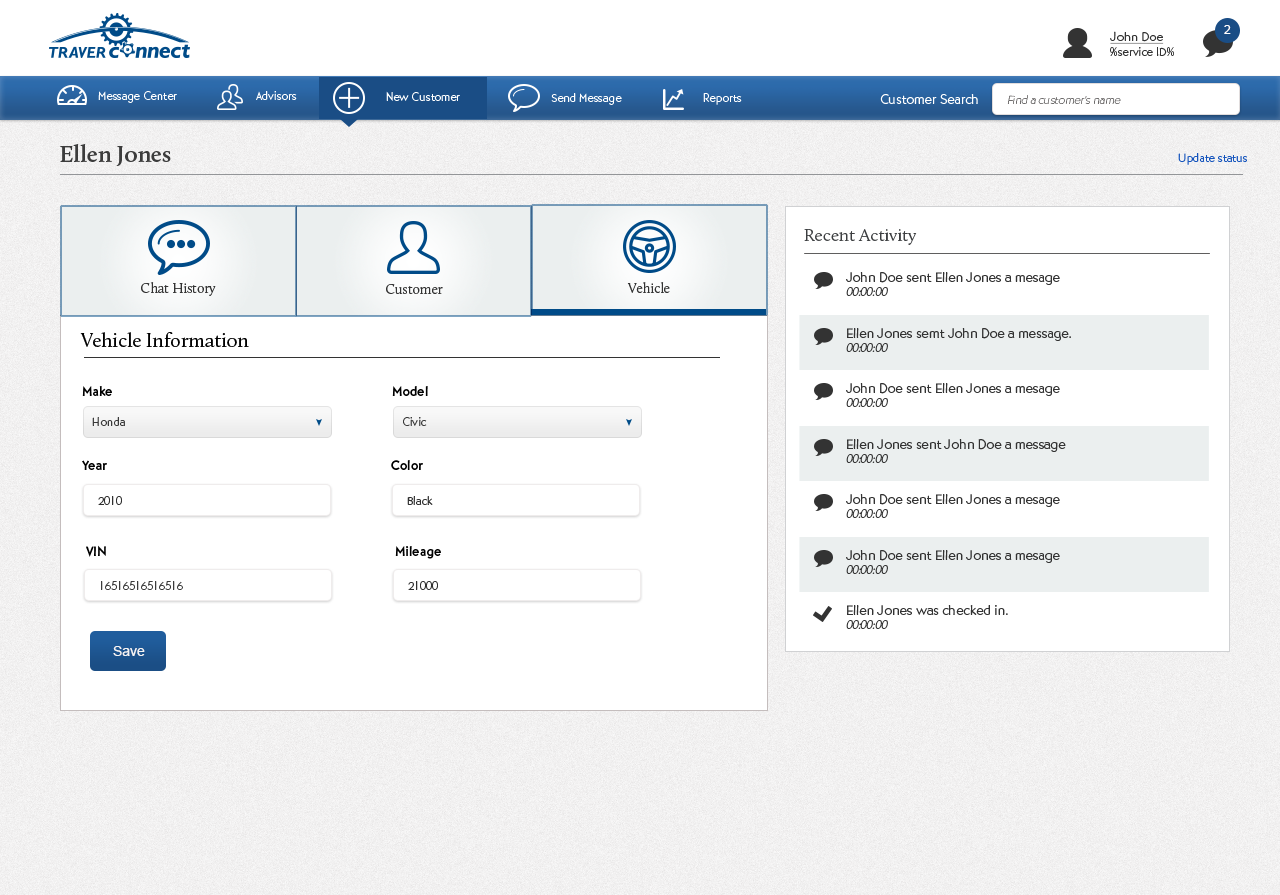
Task: Open the chat notifications bubble icon
Action: click(1217, 43)
